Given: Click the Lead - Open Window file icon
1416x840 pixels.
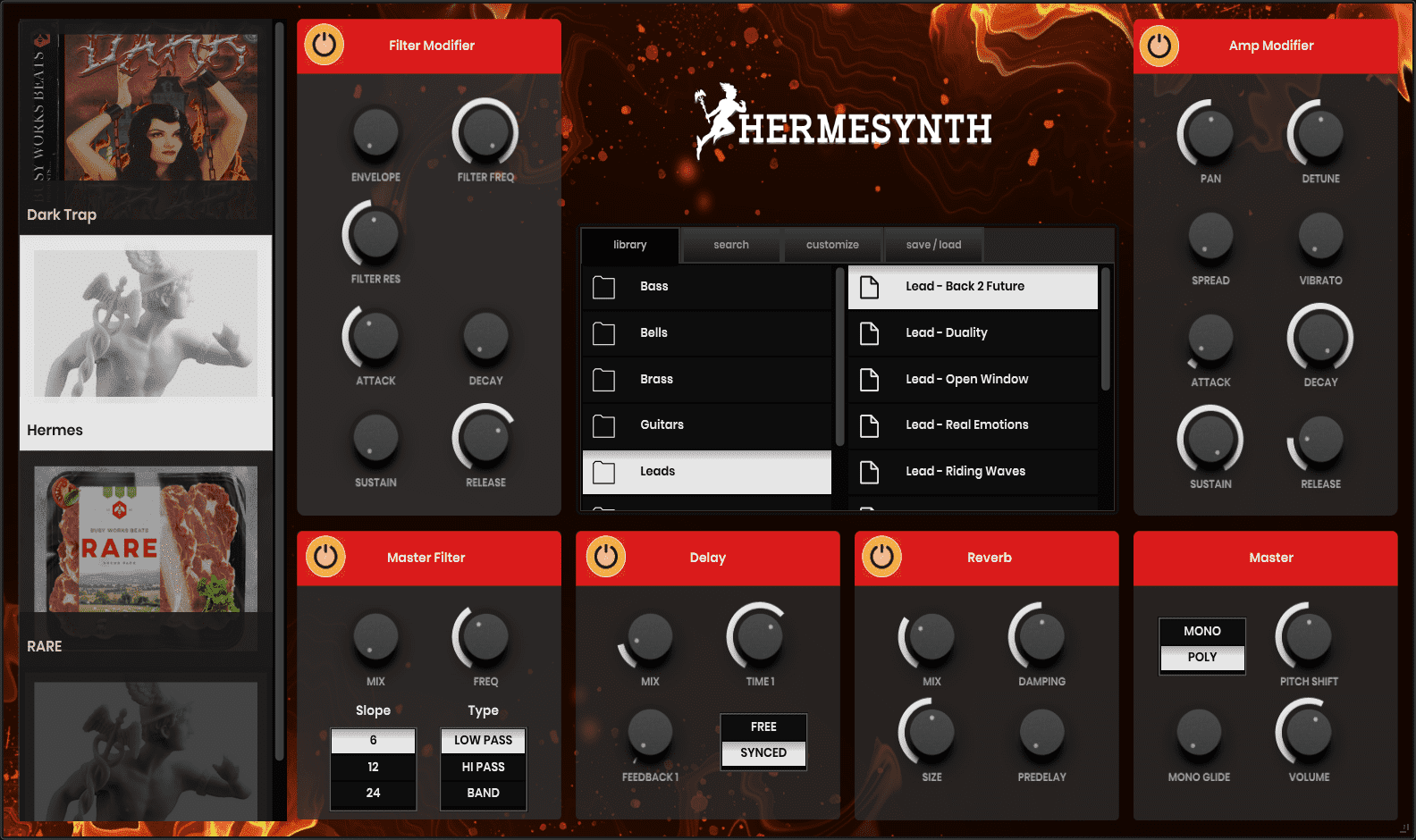Looking at the screenshot, I should (x=869, y=380).
